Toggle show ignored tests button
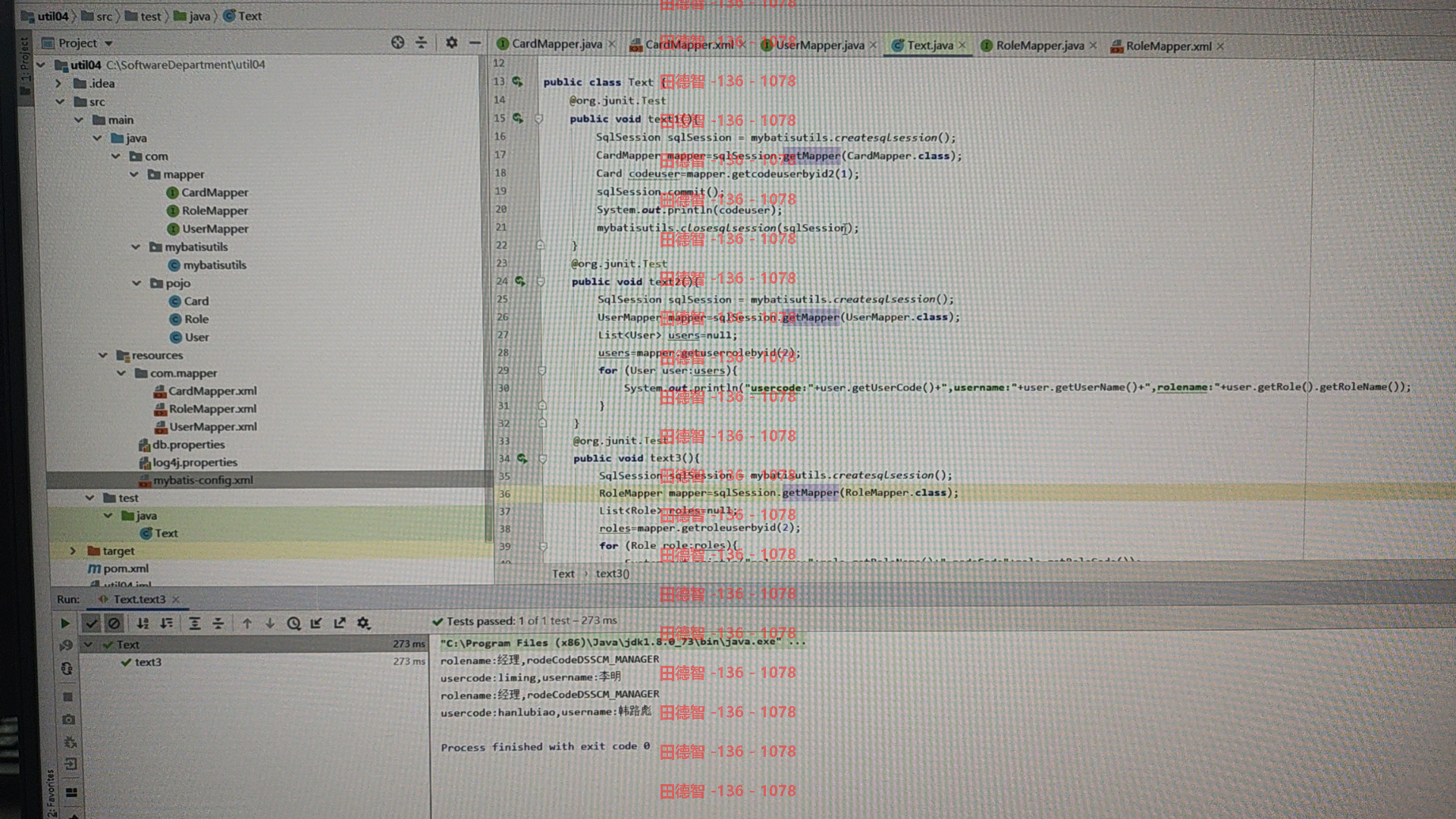 pos(114,623)
